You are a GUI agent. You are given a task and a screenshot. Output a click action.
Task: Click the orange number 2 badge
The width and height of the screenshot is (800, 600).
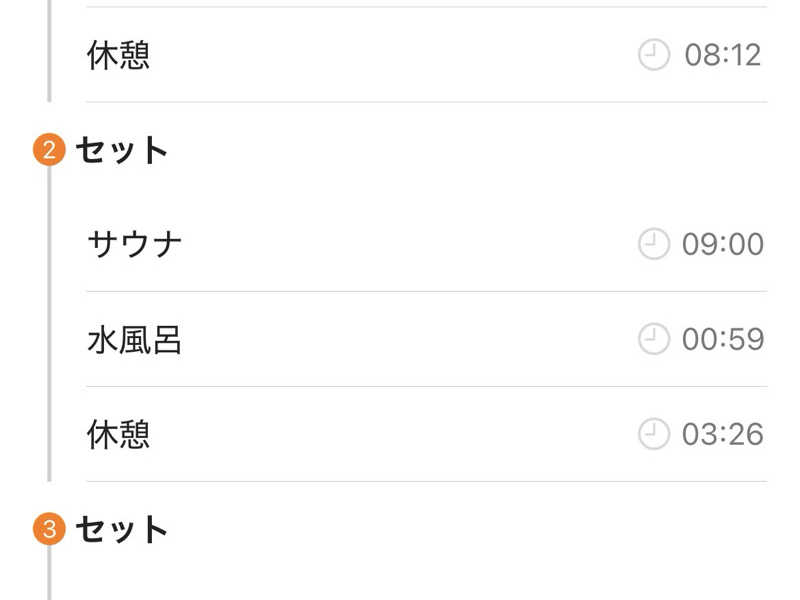pyautogui.click(x=49, y=151)
